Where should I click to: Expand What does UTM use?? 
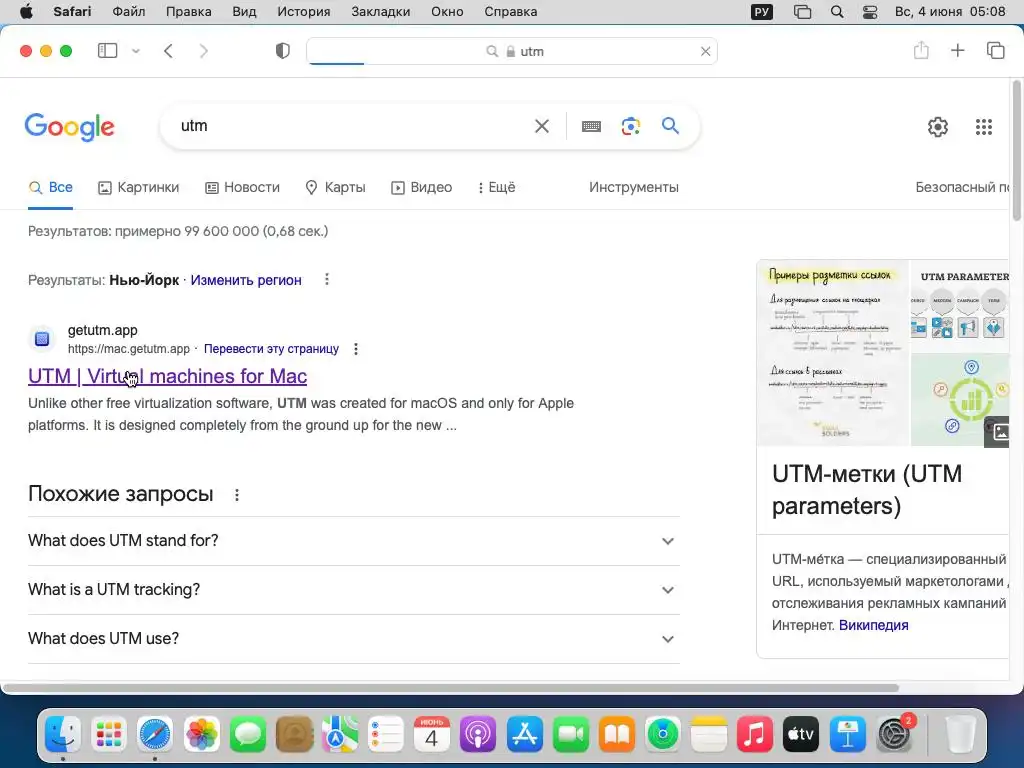[x=353, y=639]
